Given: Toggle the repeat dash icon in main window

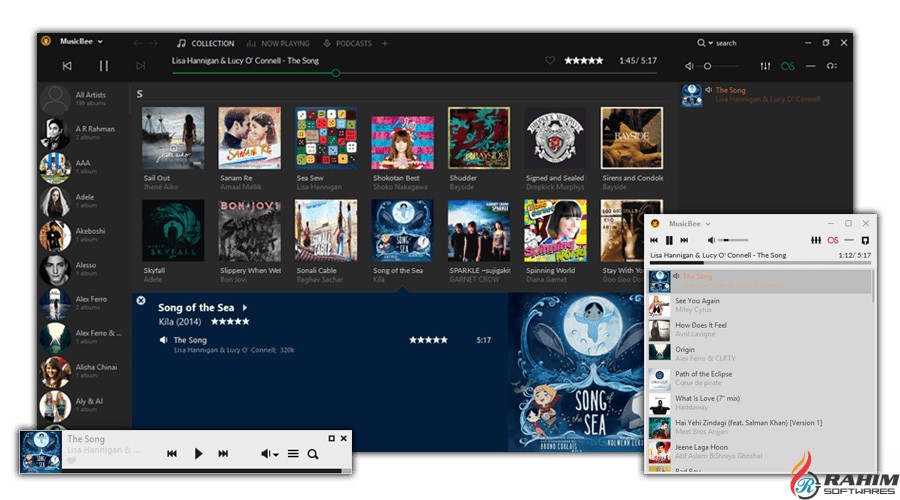Looking at the screenshot, I should [x=810, y=66].
